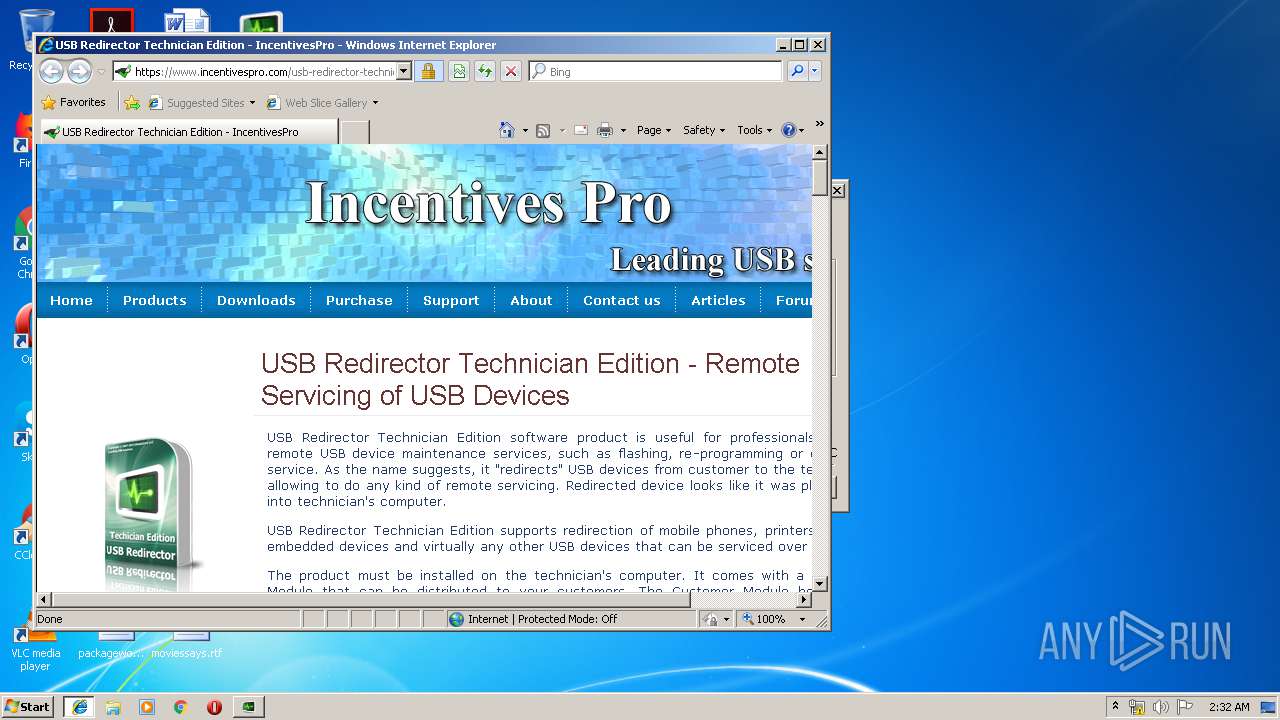The height and width of the screenshot is (720, 1280).
Task: Add page to Favorites bar icon
Action: (131, 102)
